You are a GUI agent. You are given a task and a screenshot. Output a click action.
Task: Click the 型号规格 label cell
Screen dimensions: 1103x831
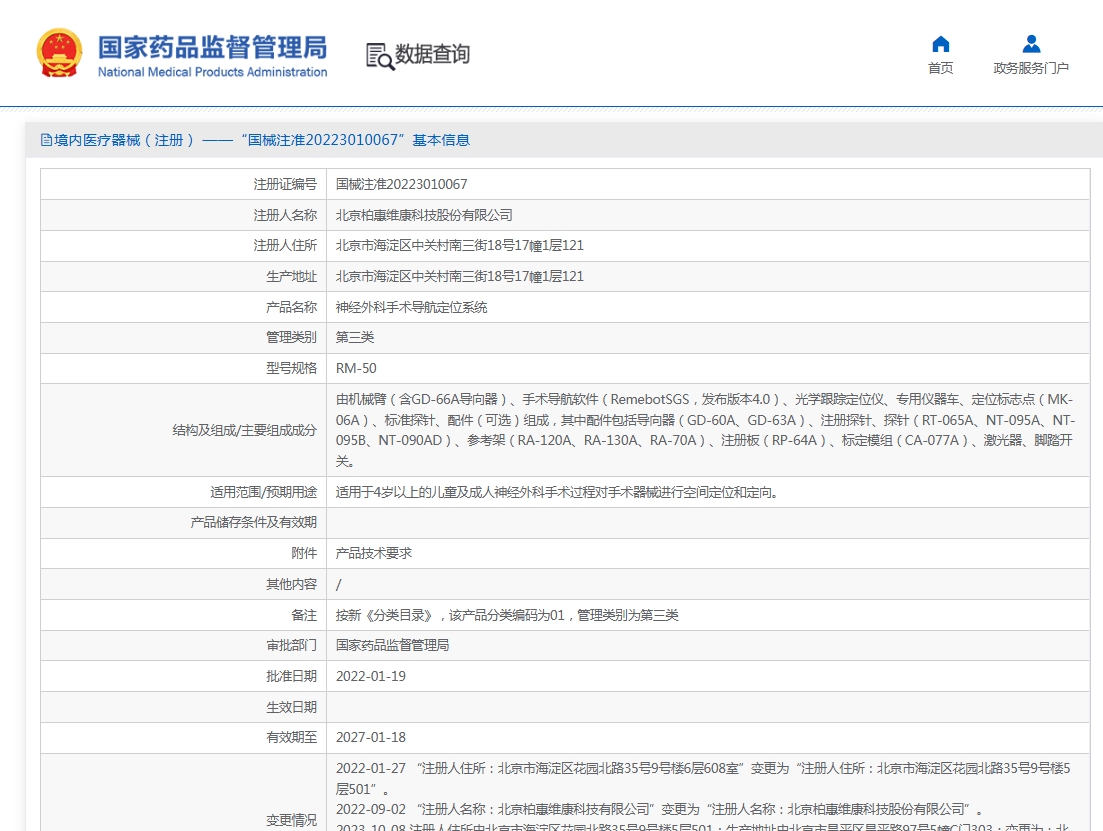(x=184, y=368)
